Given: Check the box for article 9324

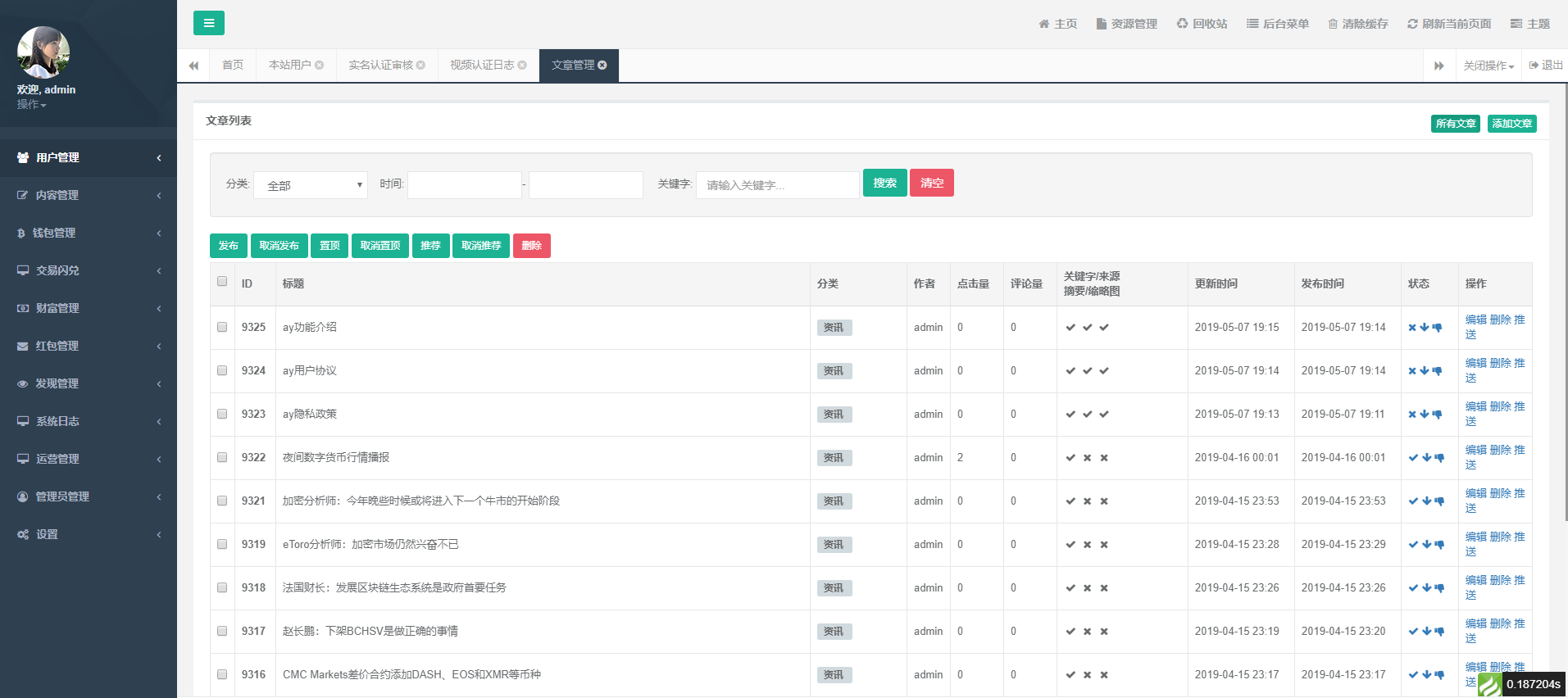Looking at the screenshot, I should point(222,370).
